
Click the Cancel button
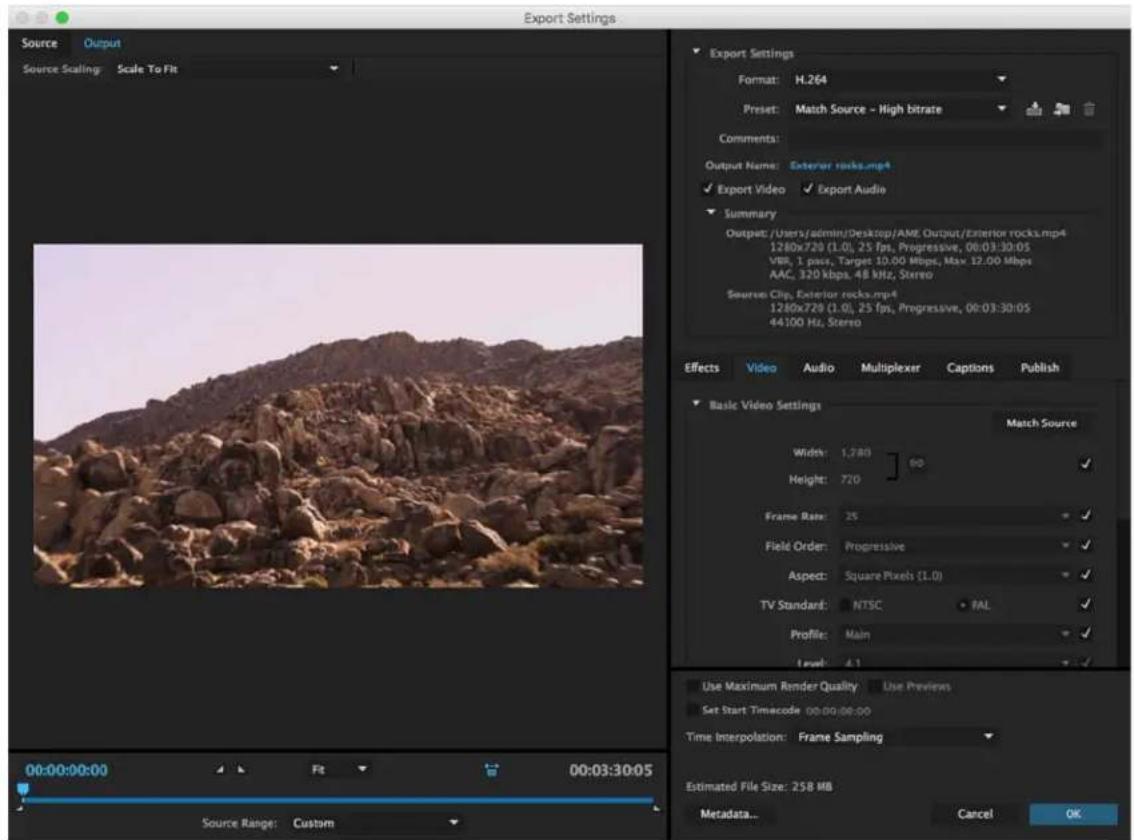click(975, 814)
